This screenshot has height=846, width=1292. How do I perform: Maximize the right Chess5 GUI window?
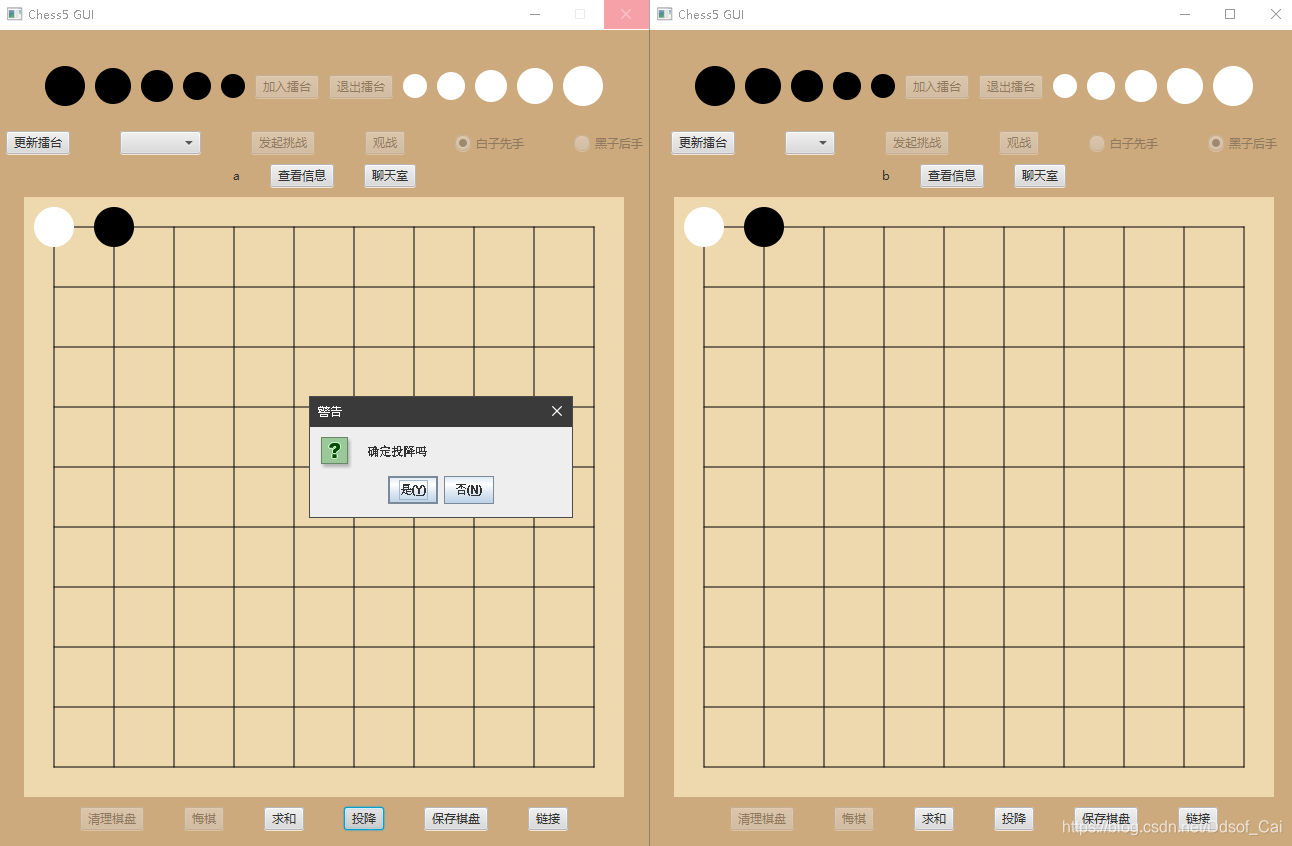1230,14
